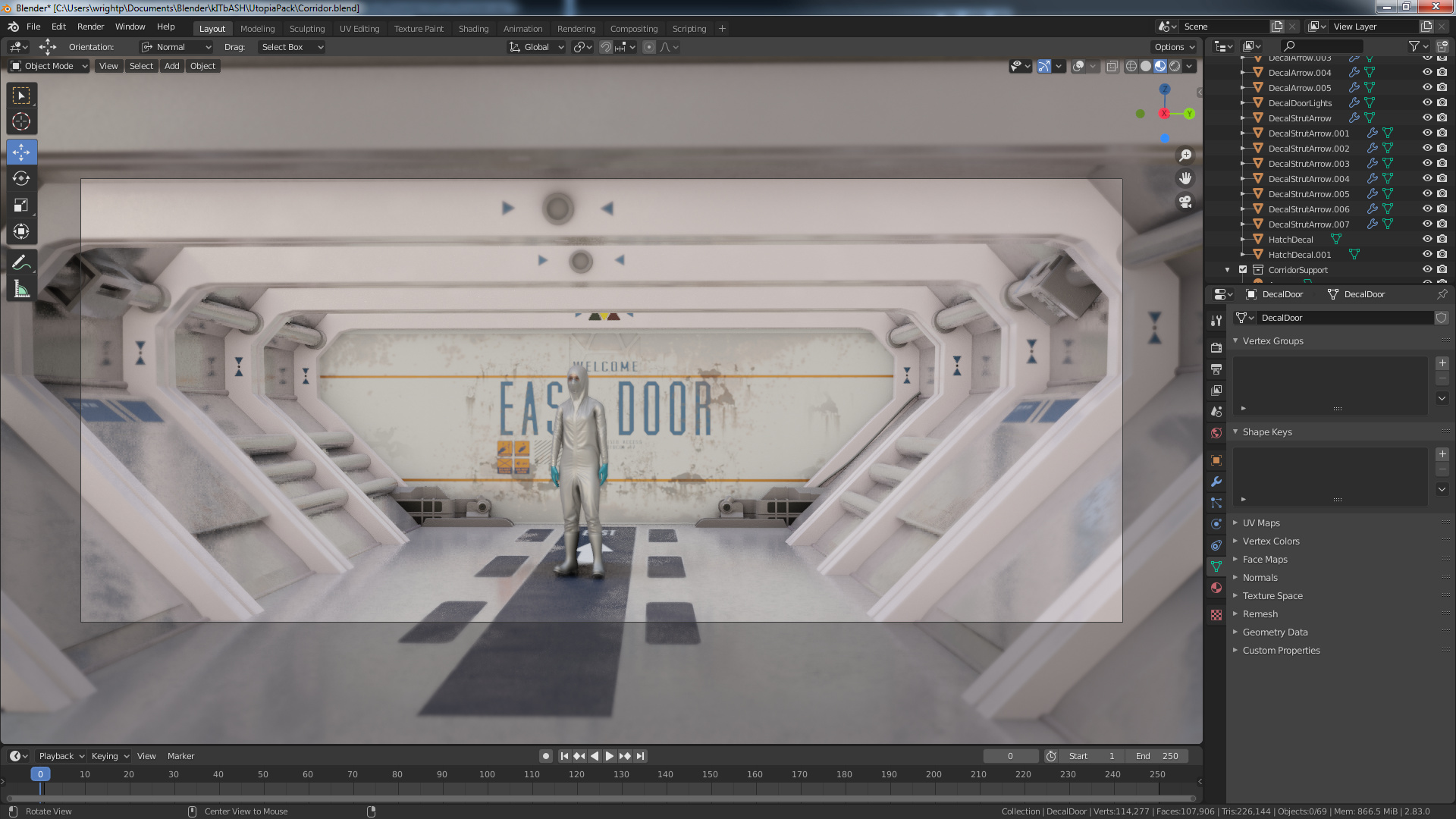This screenshot has height=819, width=1456.
Task: Collapse the CorridorSupport collection tree arrow
Action: click(1227, 270)
